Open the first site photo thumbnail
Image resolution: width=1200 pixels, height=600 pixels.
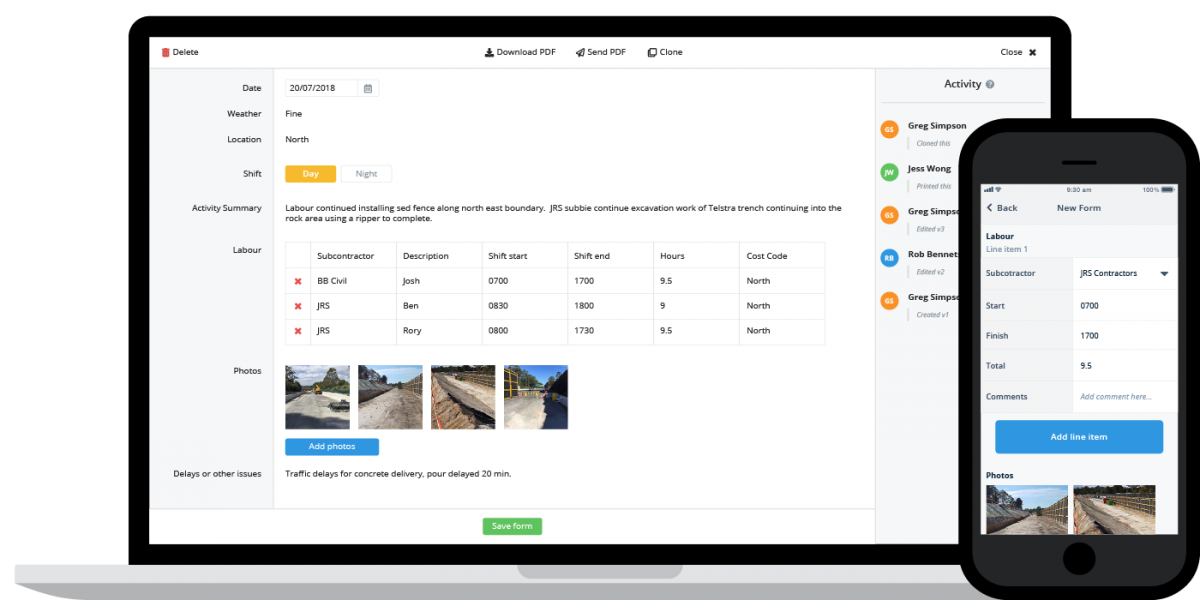(x=316, y=396)
